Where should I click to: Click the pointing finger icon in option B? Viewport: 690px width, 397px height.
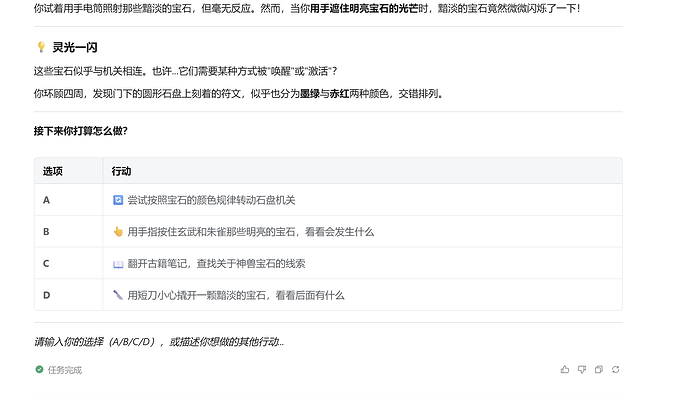[x=118, y=232]
